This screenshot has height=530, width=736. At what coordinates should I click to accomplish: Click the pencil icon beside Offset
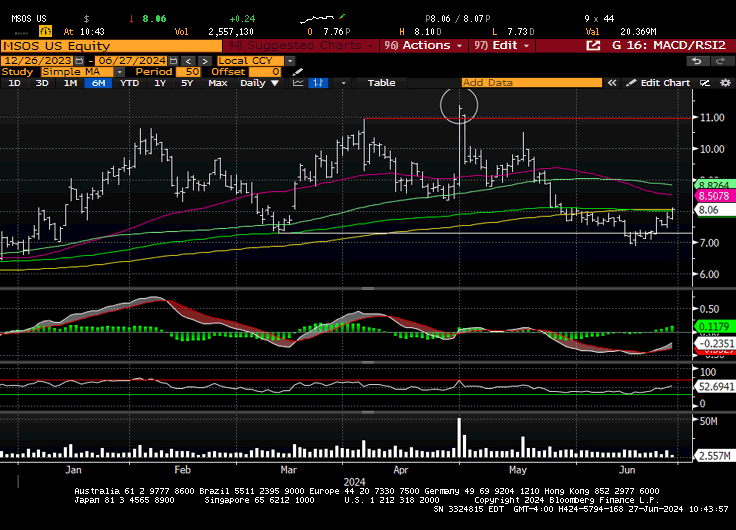pyautogui.click(x=298, y=72)
